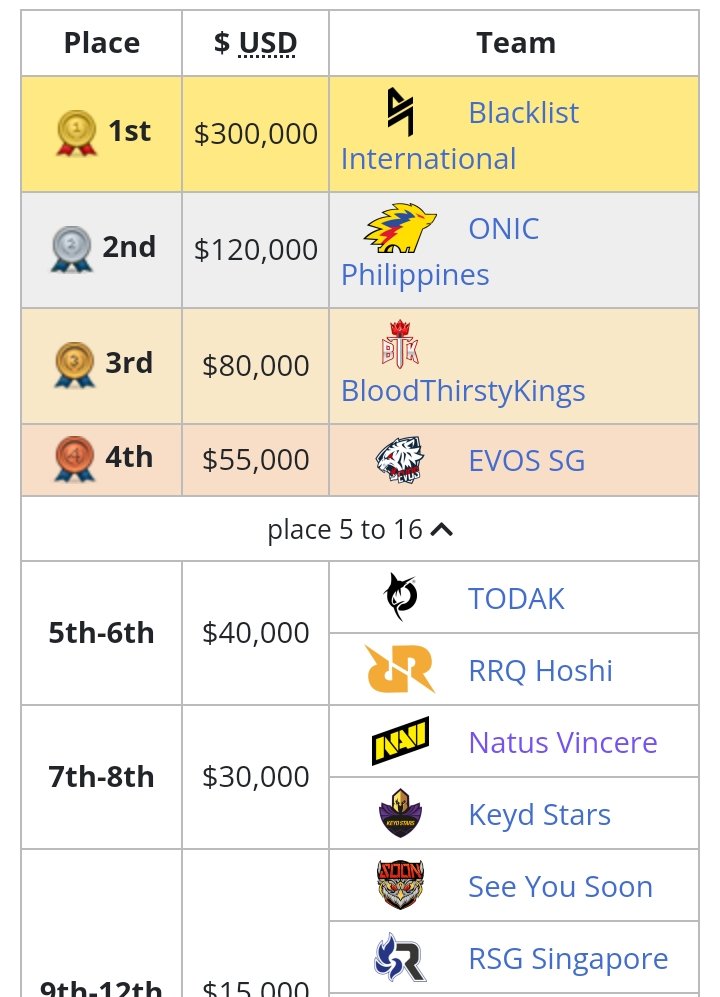Click the Natus Vincere yellow logo
The image size is (720, 997).
(400, 742)
